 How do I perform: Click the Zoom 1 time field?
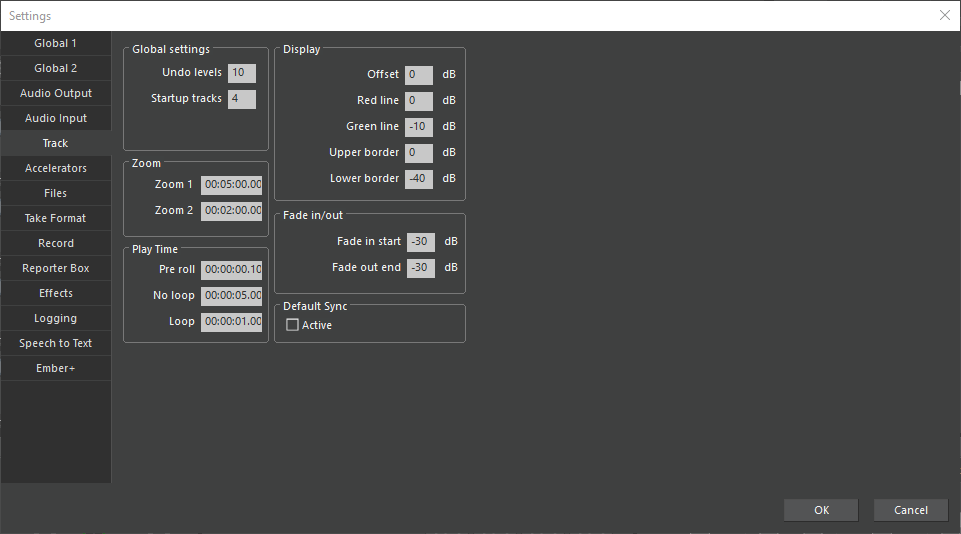coord(231,185)
